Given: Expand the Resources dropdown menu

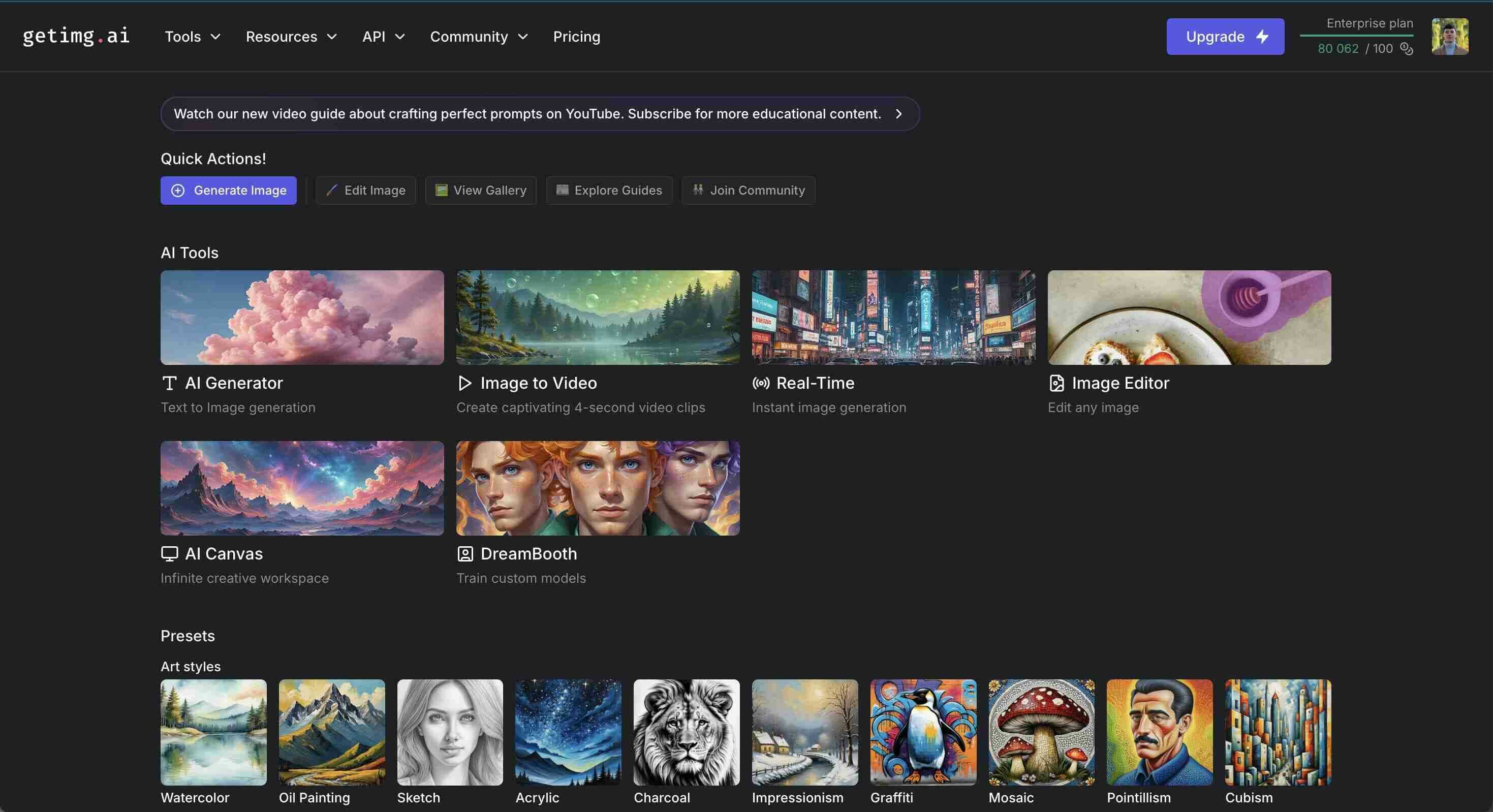Looking at the screenshot, I should pyautogui.click(x=291, y=37).
